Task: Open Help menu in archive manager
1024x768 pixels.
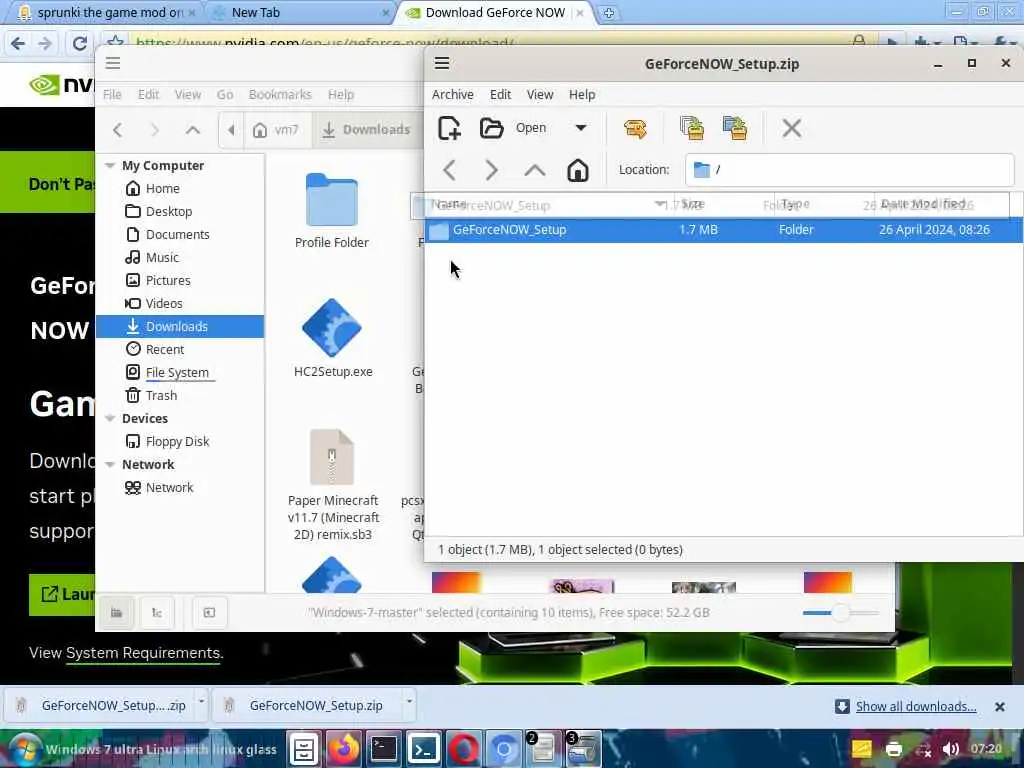Action: pos(582,95)
